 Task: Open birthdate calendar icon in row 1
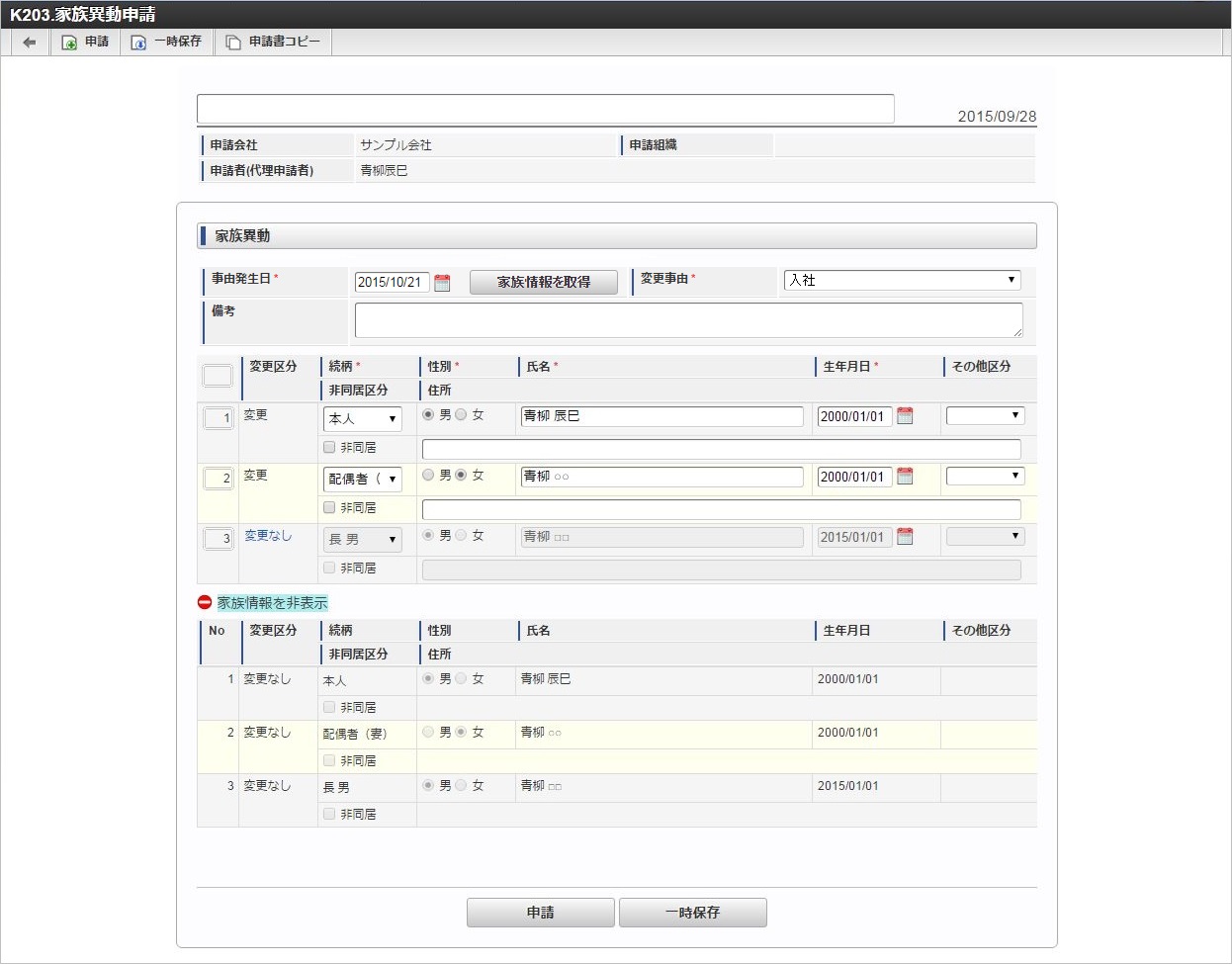click(x=905, y=416)
